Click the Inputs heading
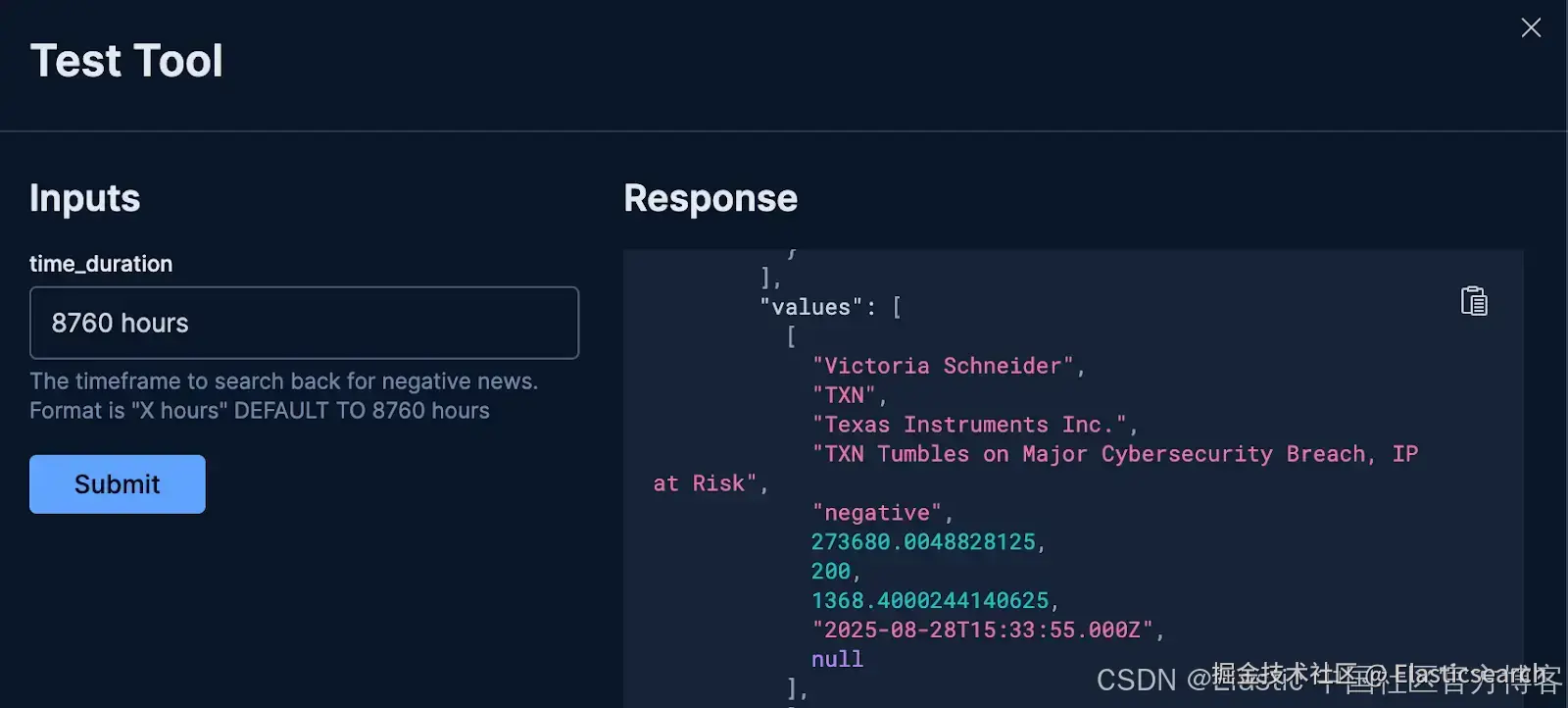Viewport: 1568px width, 708px height. [85, 198]
